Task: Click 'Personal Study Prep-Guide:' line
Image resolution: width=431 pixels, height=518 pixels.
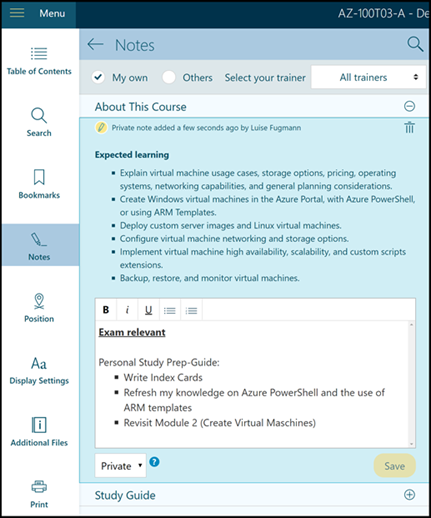Action: coord(159,362)
